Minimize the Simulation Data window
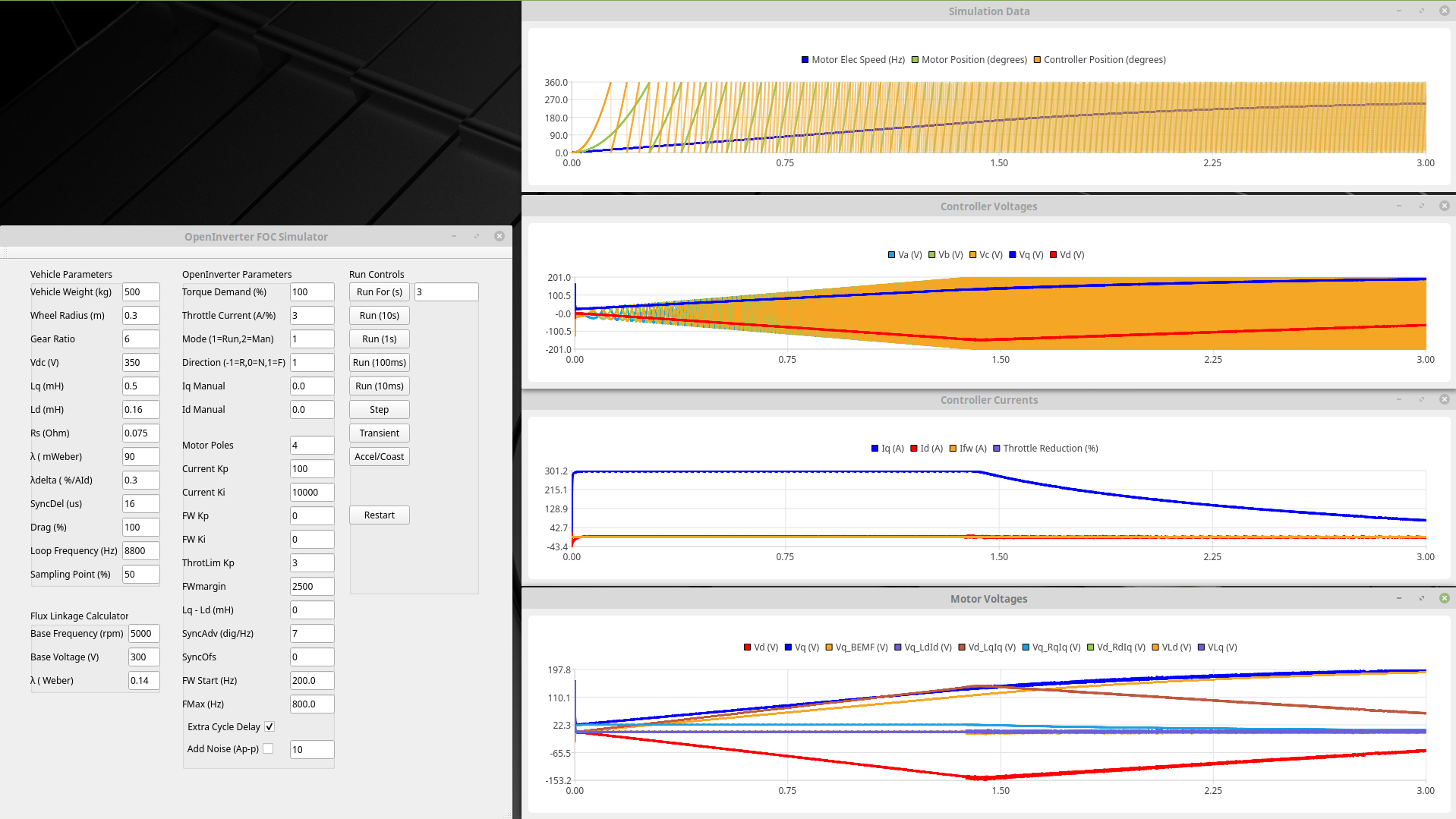This screenshot has width=1456, height=819. [1398, 11]
